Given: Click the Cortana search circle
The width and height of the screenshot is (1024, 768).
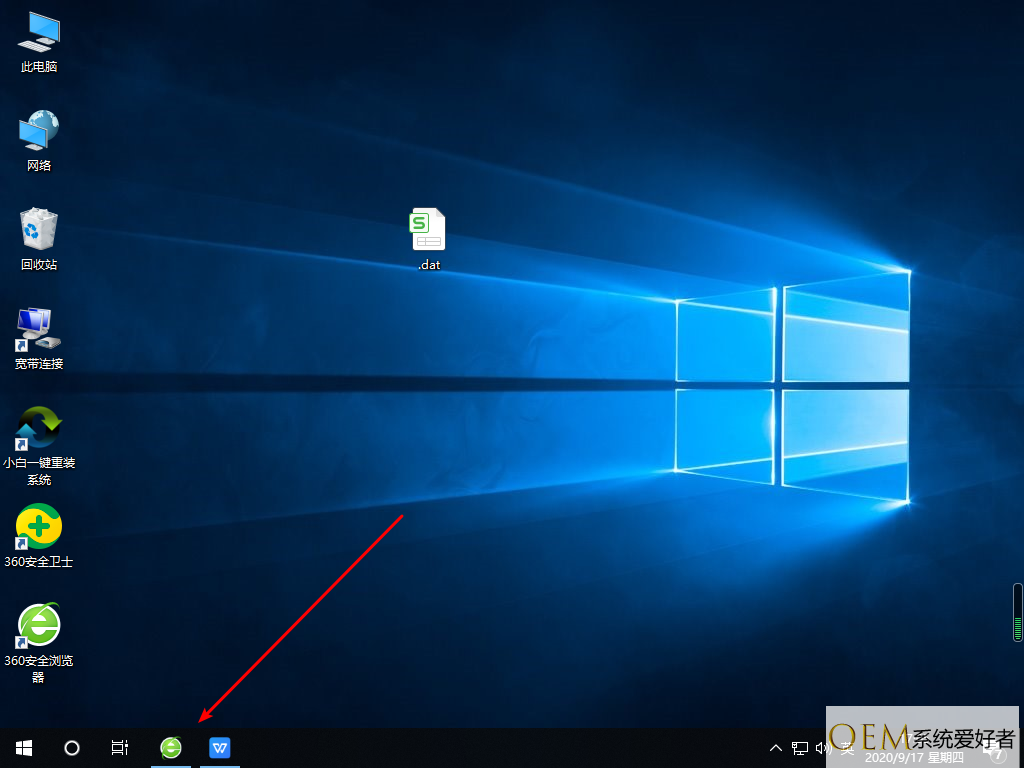Looking at the screenshot, I should pos(72,747).
